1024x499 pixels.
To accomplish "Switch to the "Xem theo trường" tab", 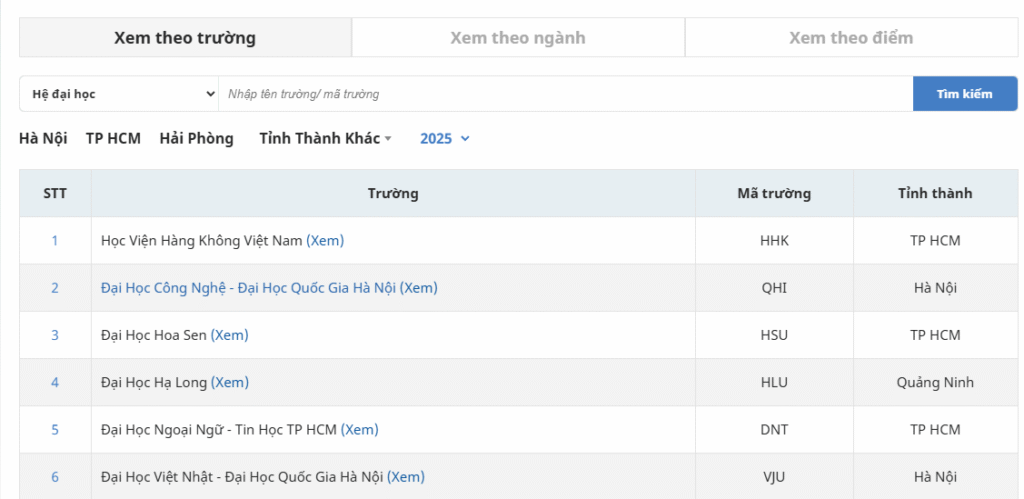I will (x=185, y=38).
